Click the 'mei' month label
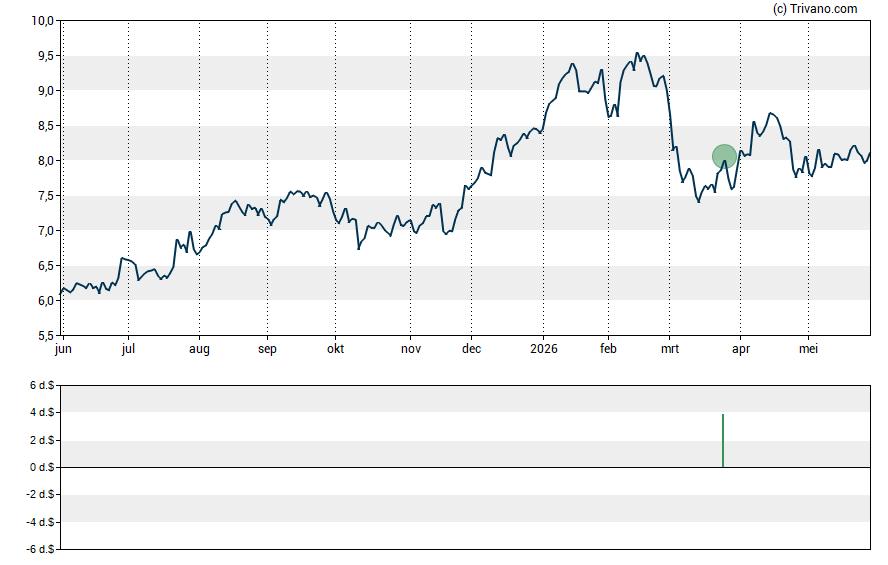This screenshot has height=565, width=888. coord(808,349)
